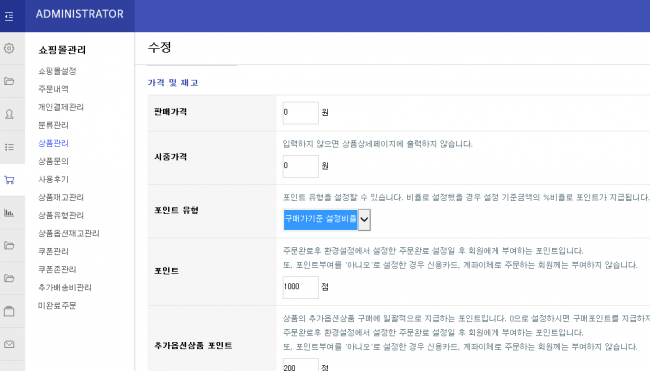Open the box icon in sidebar
This screenshot has height=371, width=650.
pos(9,311)
